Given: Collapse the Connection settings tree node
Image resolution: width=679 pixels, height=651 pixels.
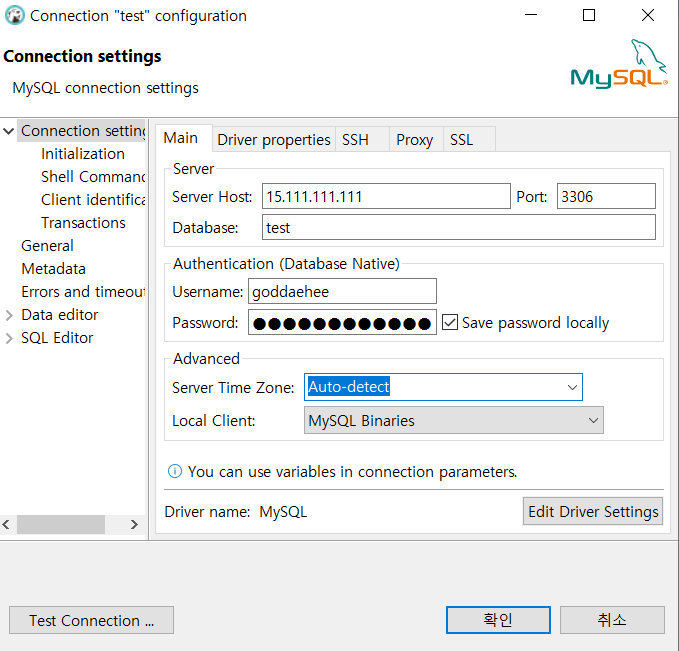Looking at the screenshot, I should point(9,131).
